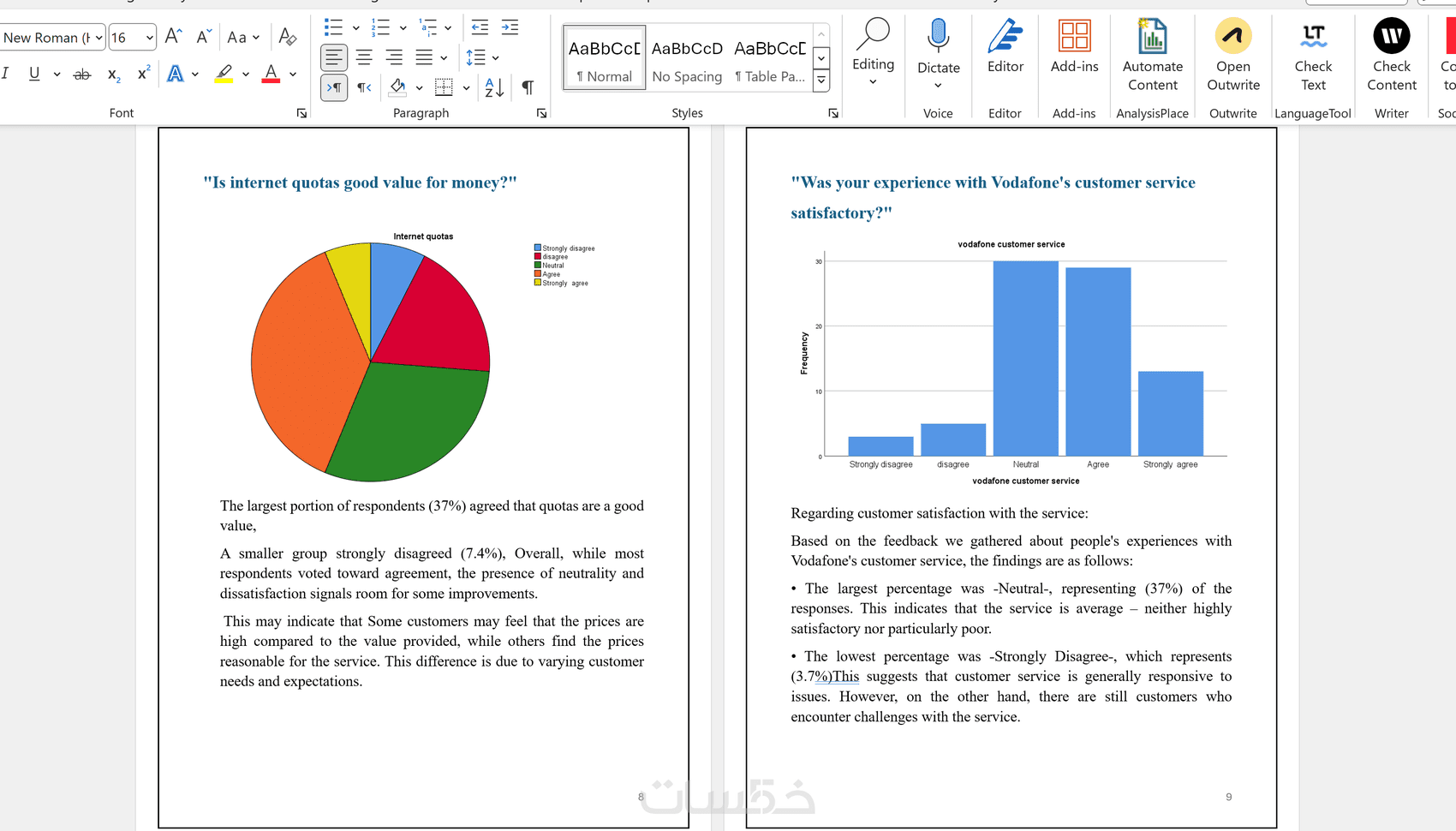1456x831 pixels.
Task: Apply the Table Pa... style
Action: click(769, 58)
